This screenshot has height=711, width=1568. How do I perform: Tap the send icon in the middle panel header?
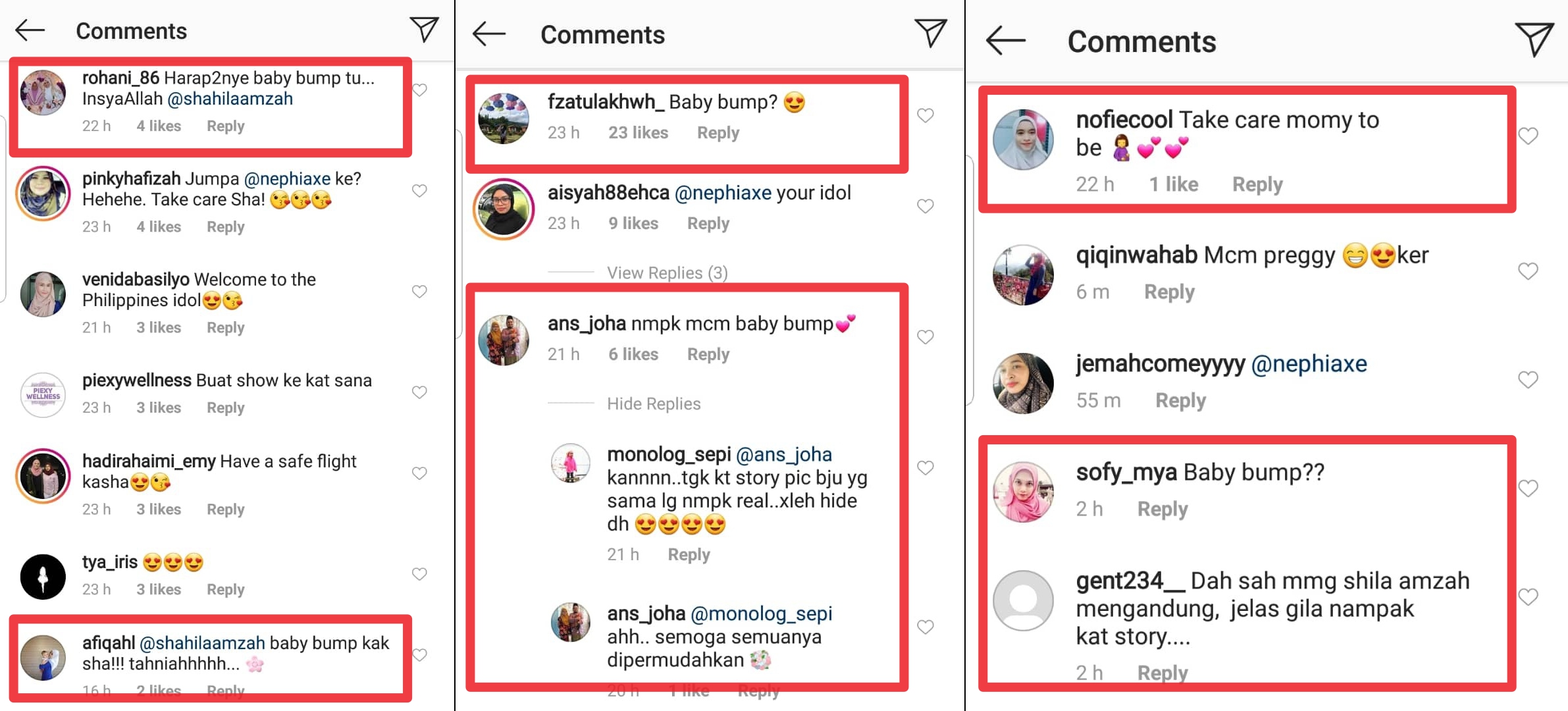click(930, 33)
